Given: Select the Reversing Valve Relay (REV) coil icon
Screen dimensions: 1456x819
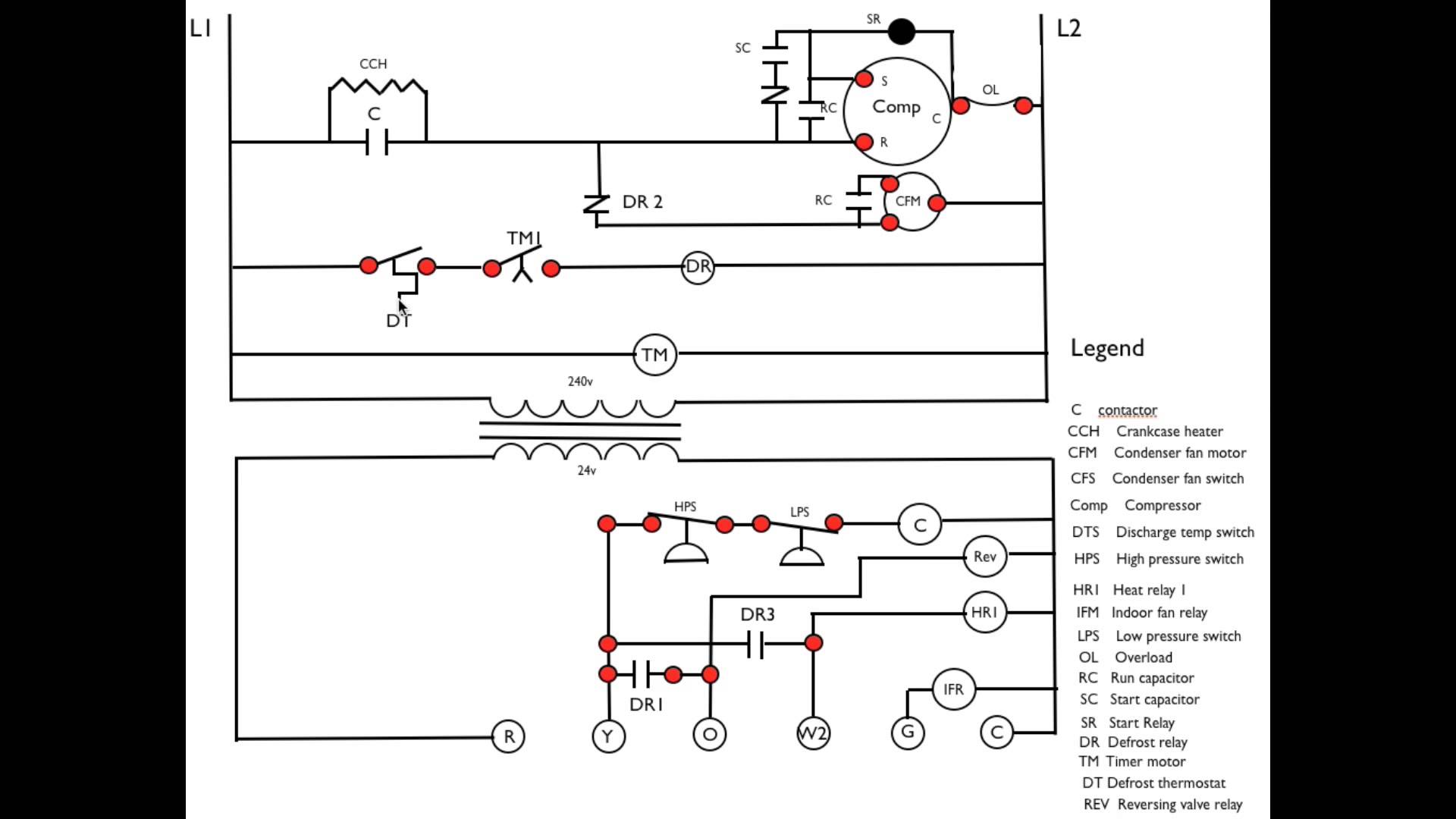Looking at the screenshot, I should (984, 557).
